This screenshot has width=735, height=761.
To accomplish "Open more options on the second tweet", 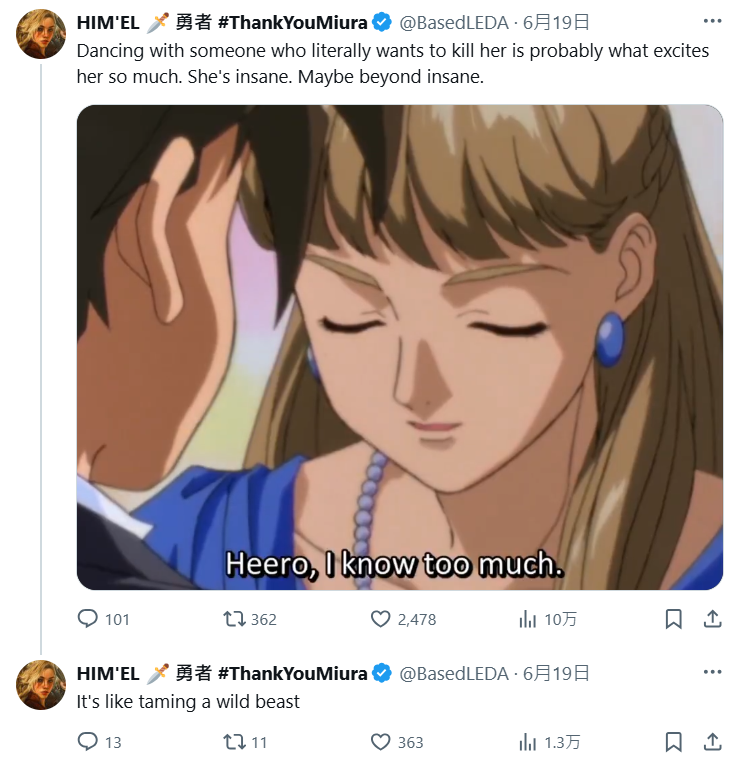I will 711,673.
